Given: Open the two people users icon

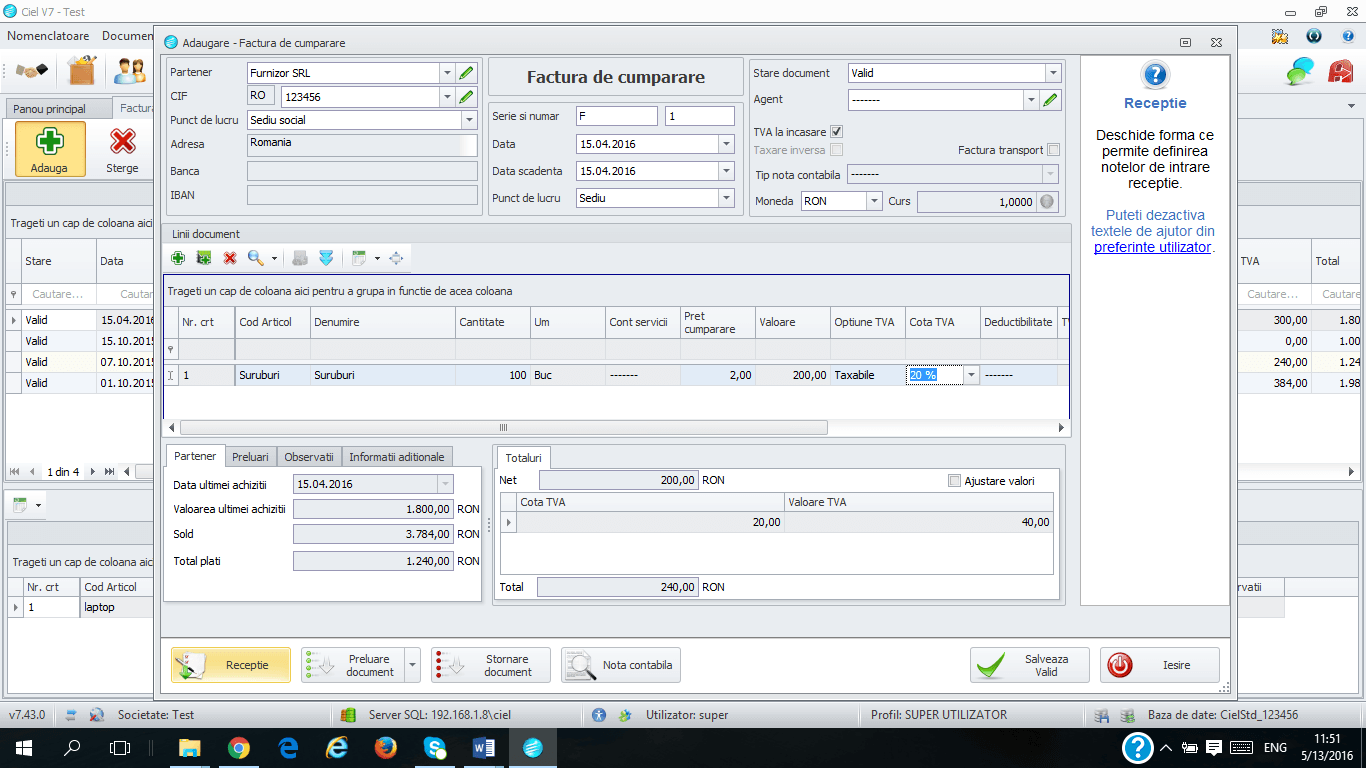Looking at the screenshot, I should [x=130, y=71].
